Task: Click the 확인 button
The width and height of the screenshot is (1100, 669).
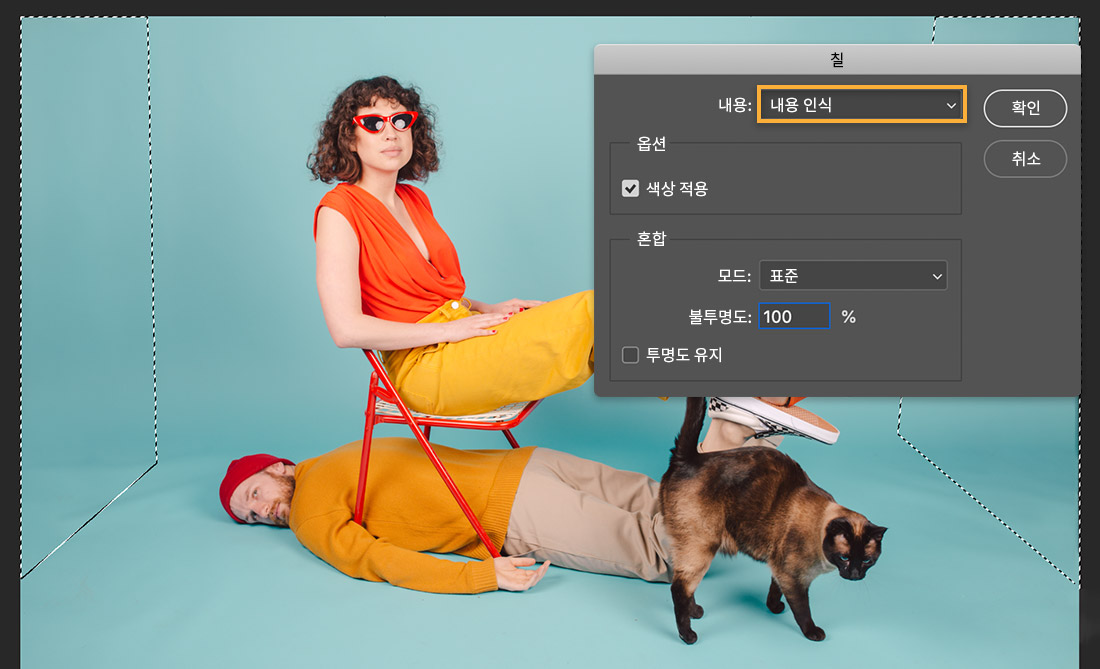Action: click(x=1025, y=108)
